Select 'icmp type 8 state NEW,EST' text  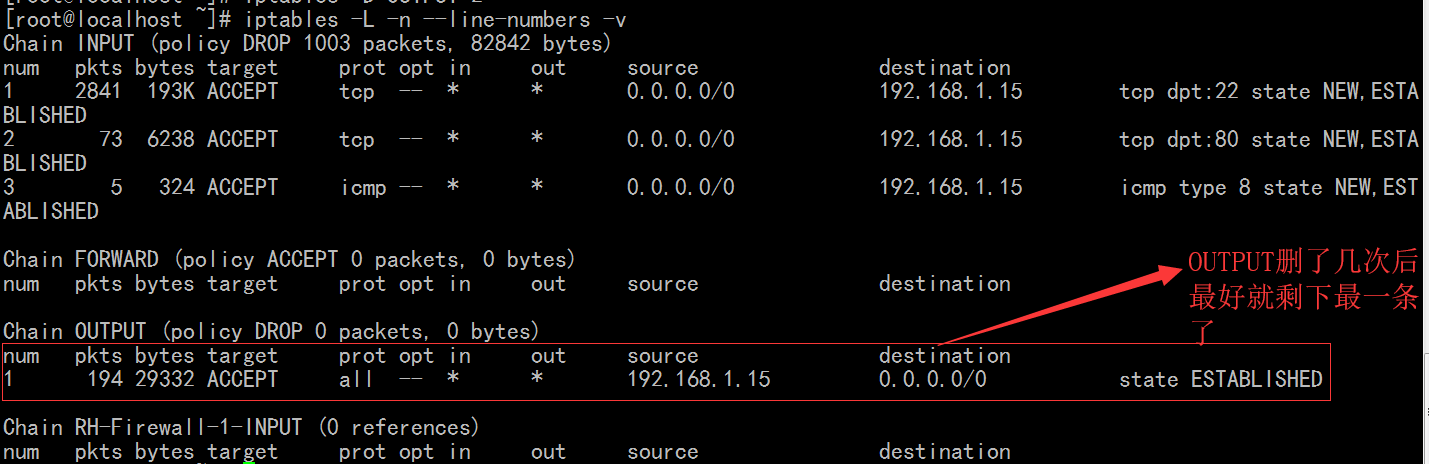(1269, 188)
